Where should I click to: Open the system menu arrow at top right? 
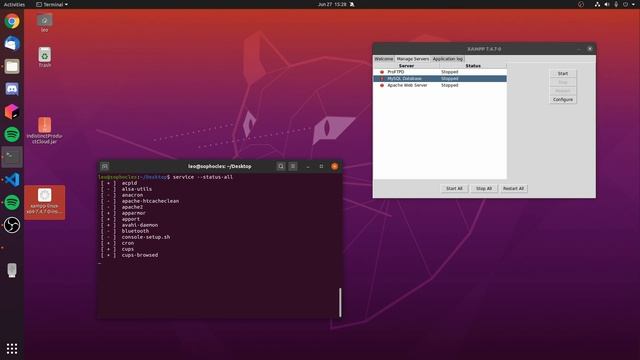[x=634, y=4]
